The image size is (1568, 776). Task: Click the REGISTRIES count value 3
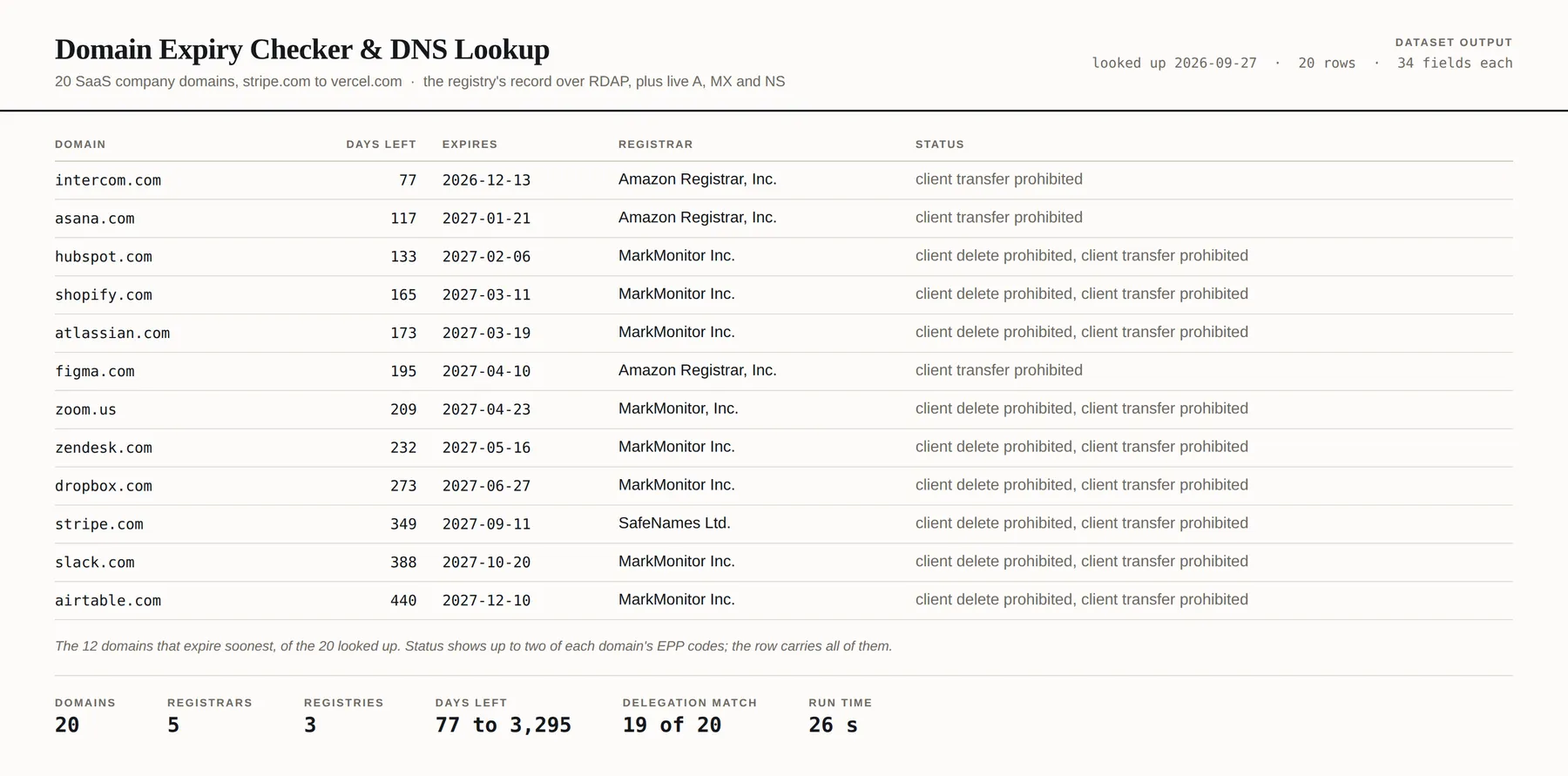pyautogui.click(x=310, y=725)
